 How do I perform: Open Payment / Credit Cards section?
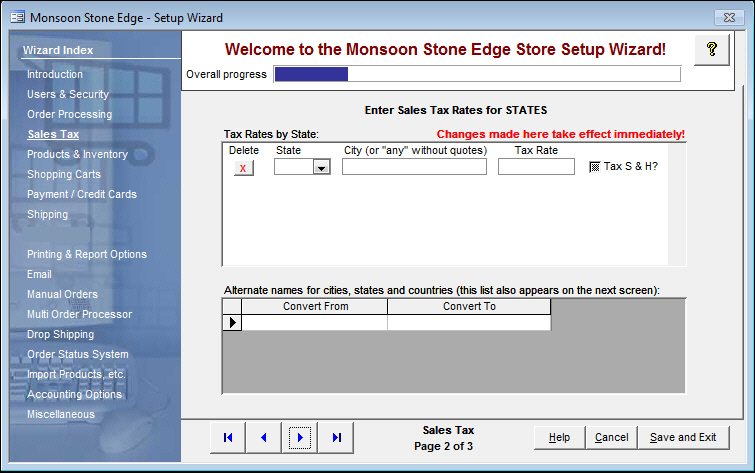click(82, 194)
